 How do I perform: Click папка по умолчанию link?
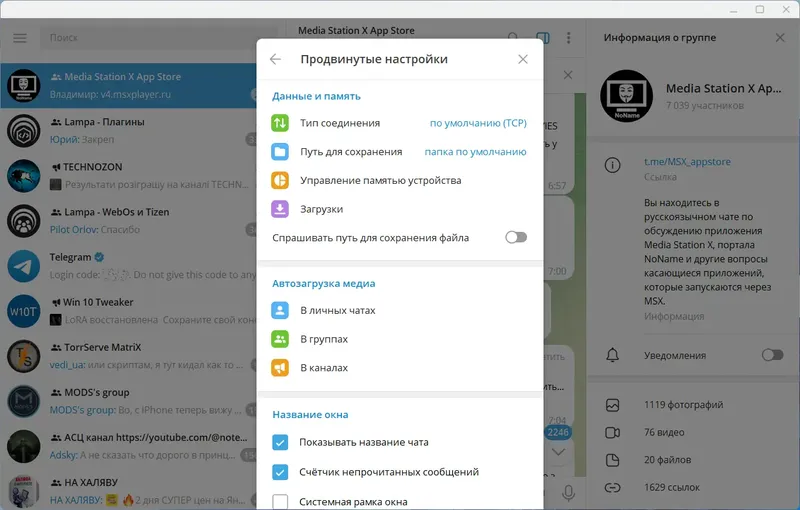coord(476,151)
